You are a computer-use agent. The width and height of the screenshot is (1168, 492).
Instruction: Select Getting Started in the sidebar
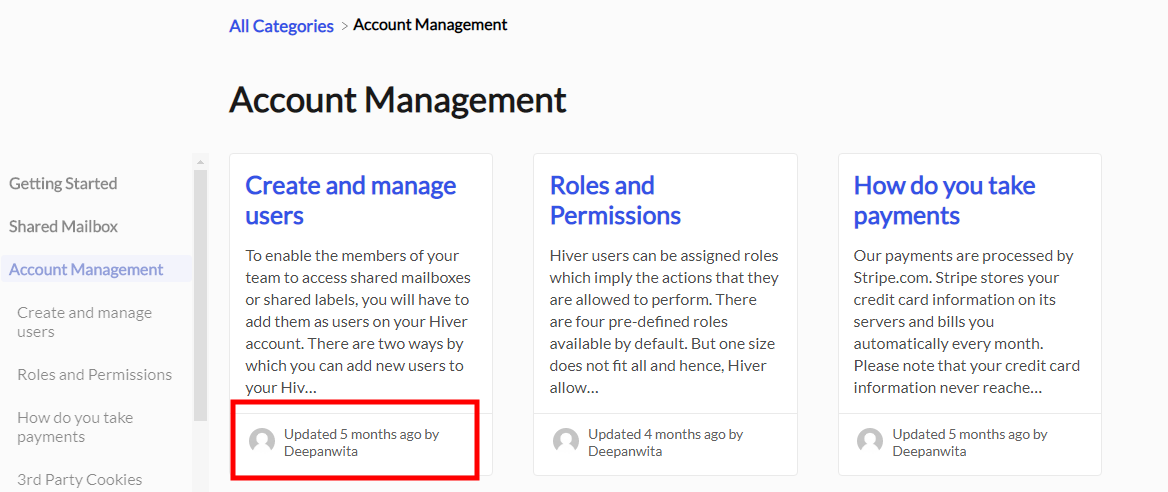tap(63, 183)
